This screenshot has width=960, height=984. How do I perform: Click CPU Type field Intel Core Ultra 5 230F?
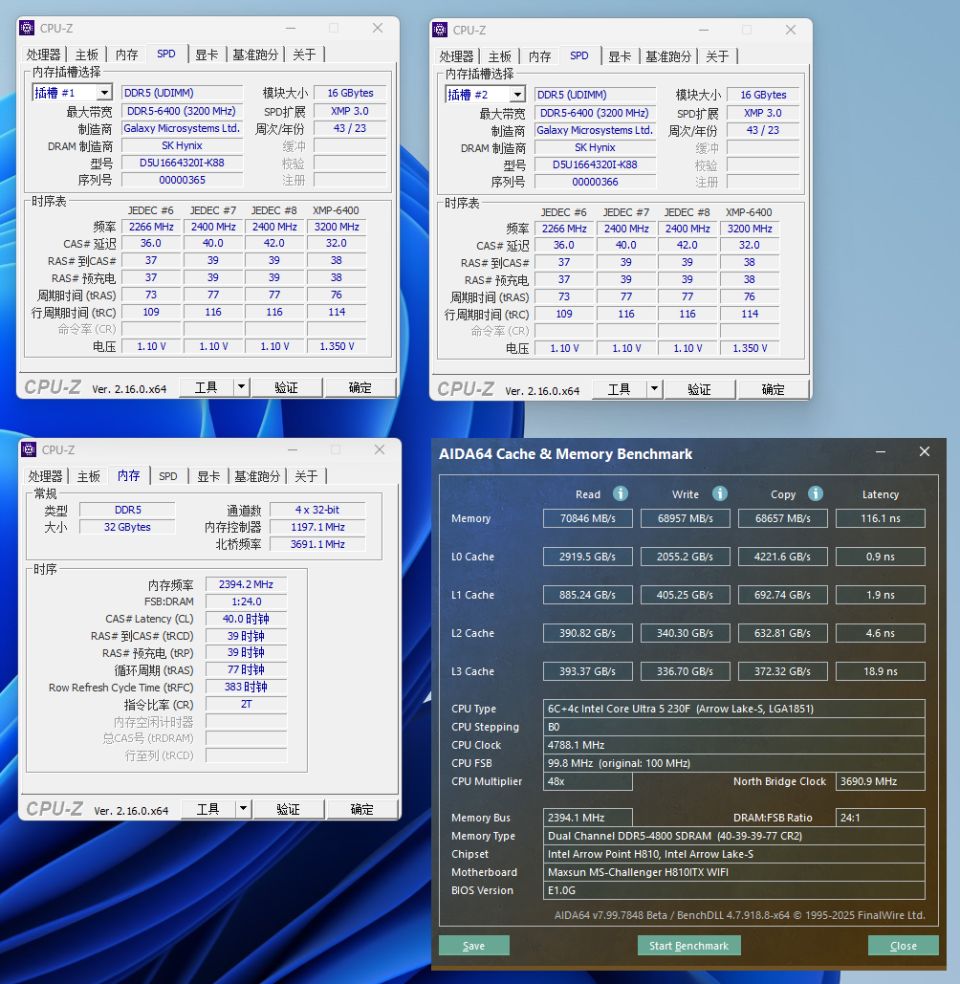click(x=733, y=709)
